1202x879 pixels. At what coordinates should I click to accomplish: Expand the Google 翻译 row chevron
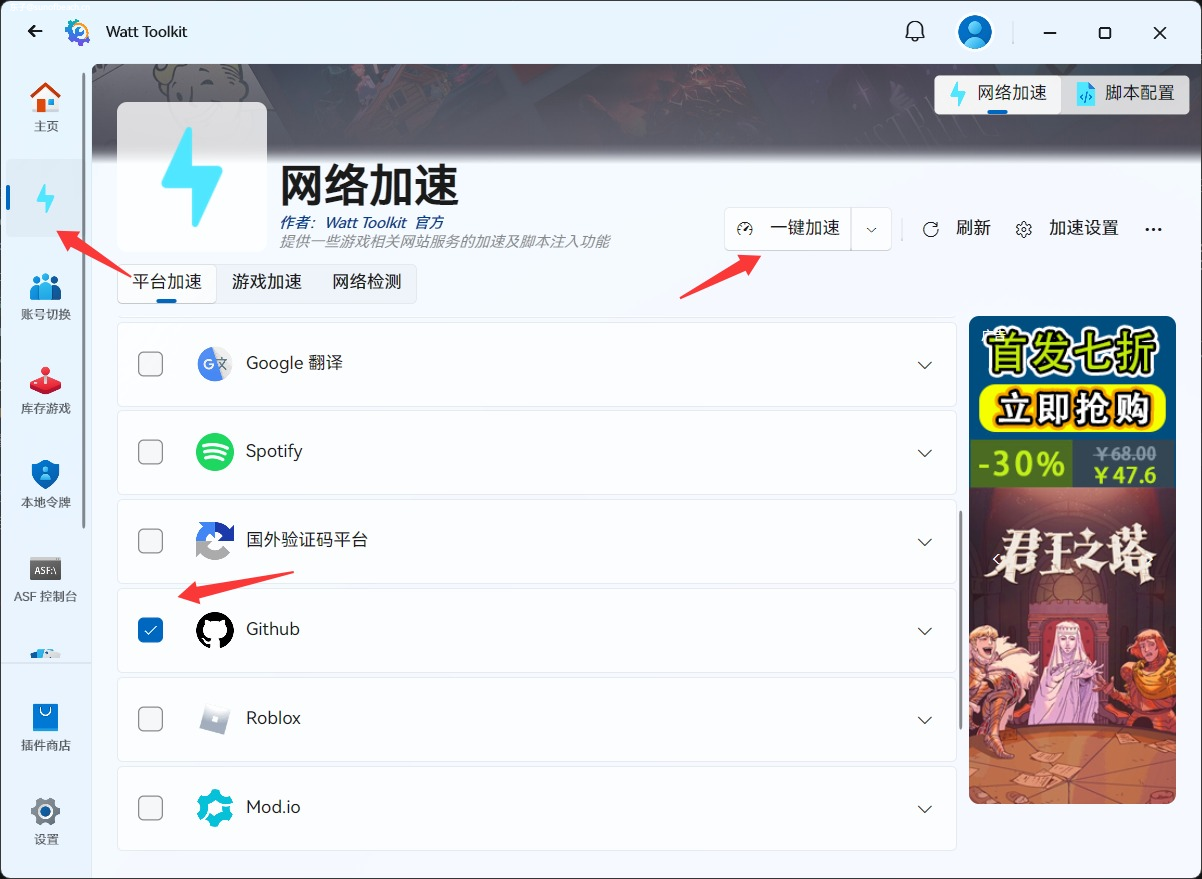(x=925, y=365)
